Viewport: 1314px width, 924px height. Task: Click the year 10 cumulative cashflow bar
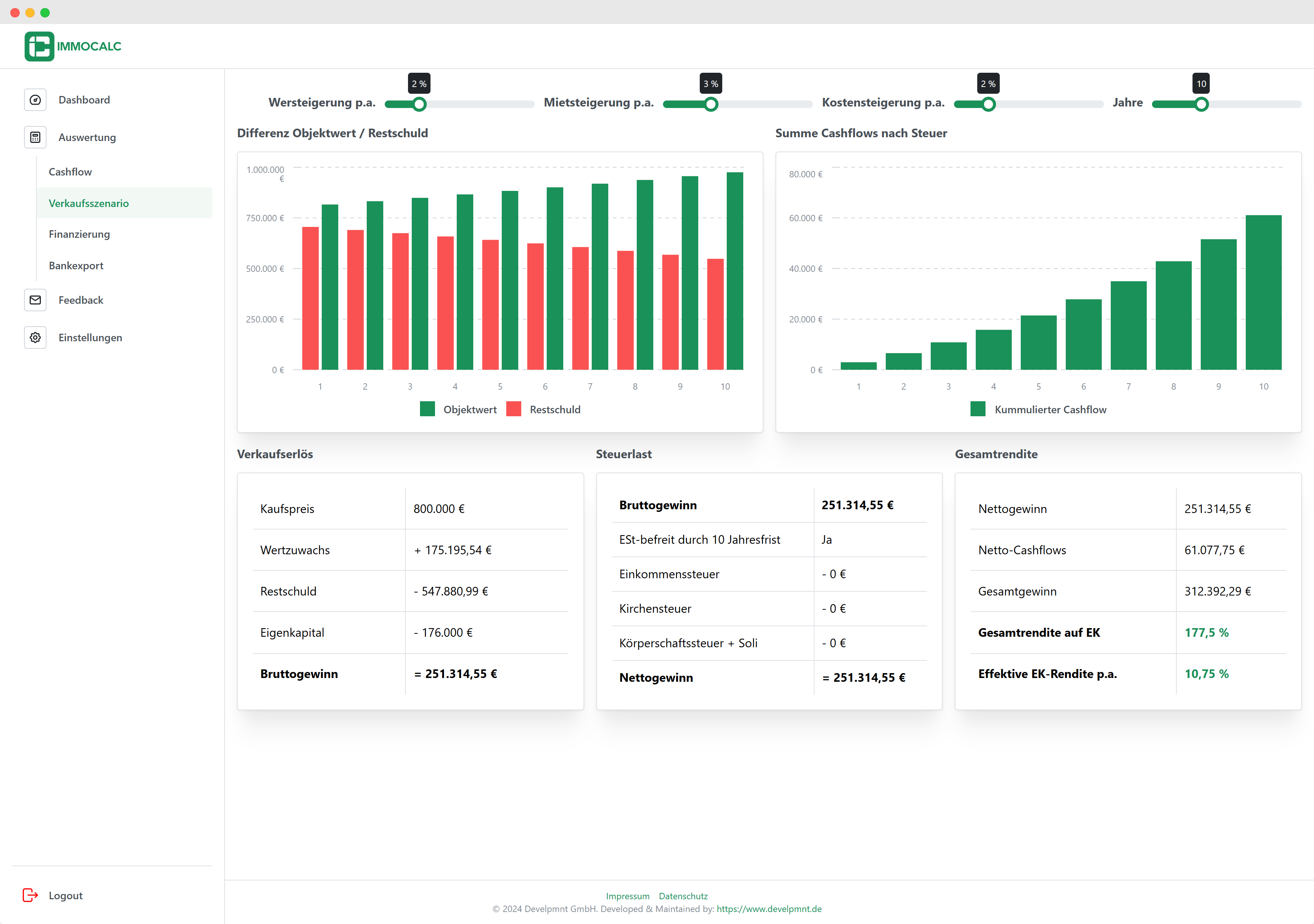point(1263,292)
